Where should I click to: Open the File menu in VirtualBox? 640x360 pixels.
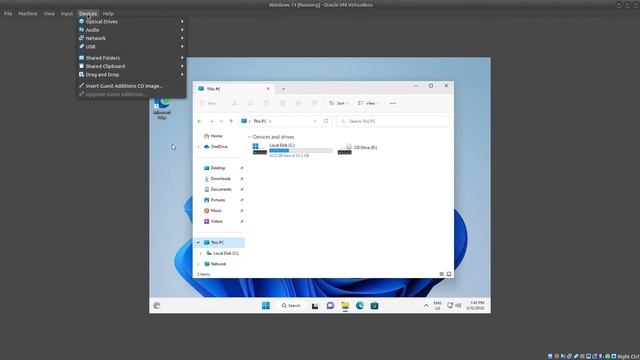[8, 13]
